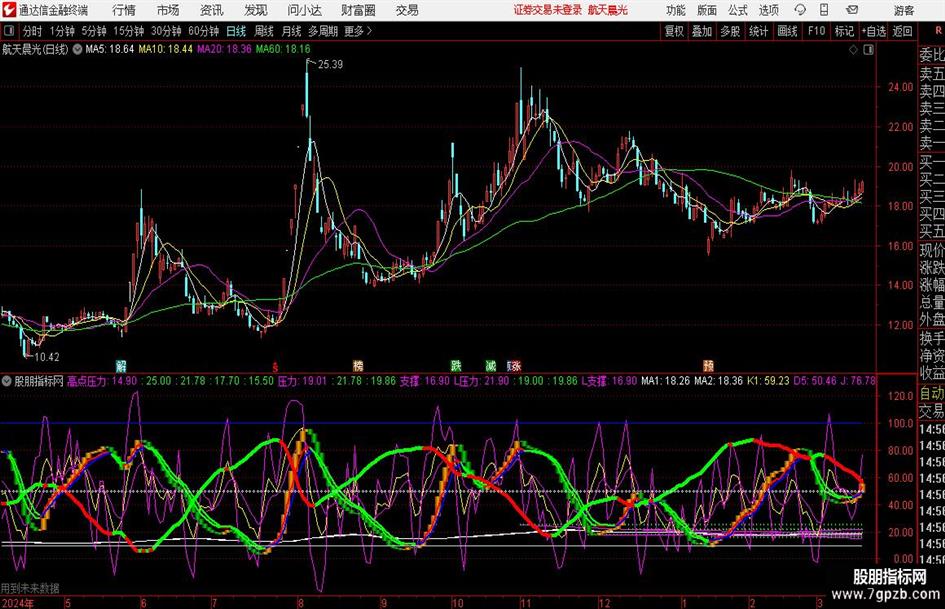This screenshot has width=945, height=609.
Task: Click the 10.42 low price label
Action: [46, 357]
